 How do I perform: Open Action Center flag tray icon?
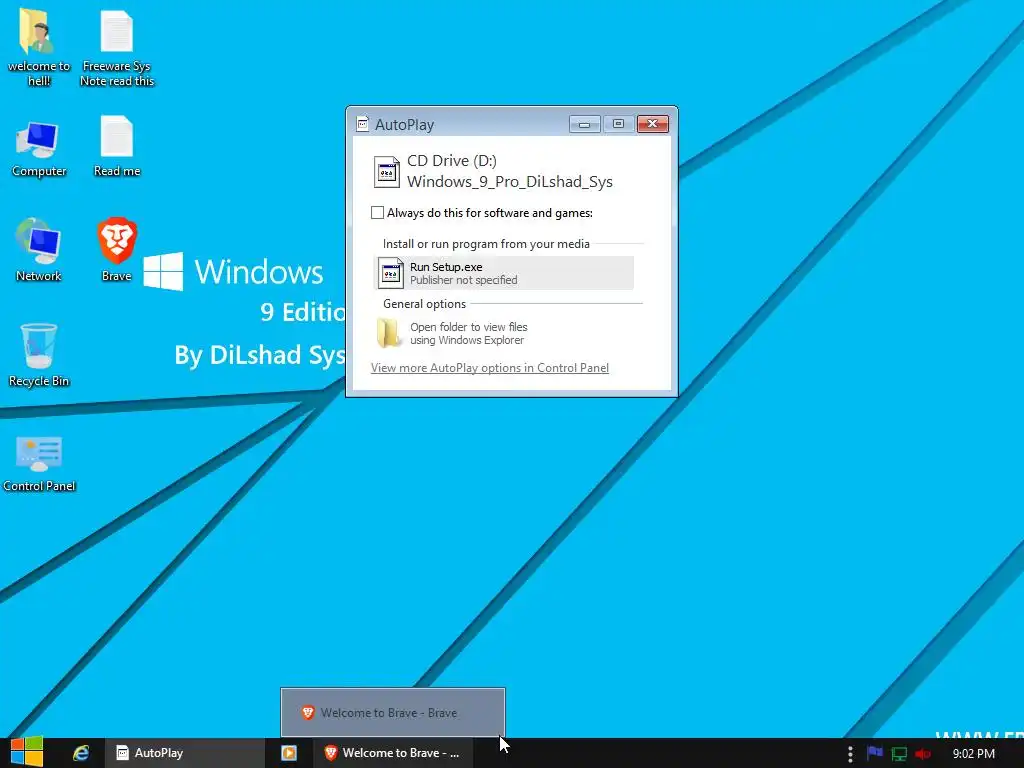click(x=874, y=754)
